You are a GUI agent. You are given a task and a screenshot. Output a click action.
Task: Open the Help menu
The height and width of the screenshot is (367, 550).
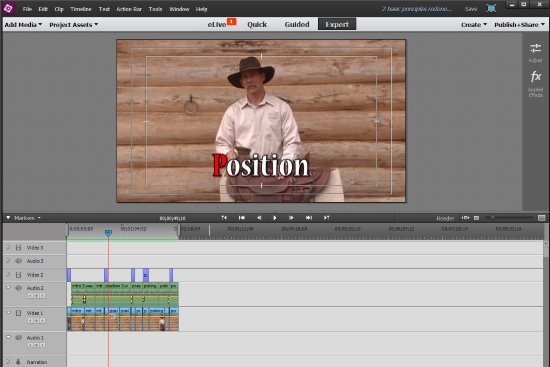(201, 9)
